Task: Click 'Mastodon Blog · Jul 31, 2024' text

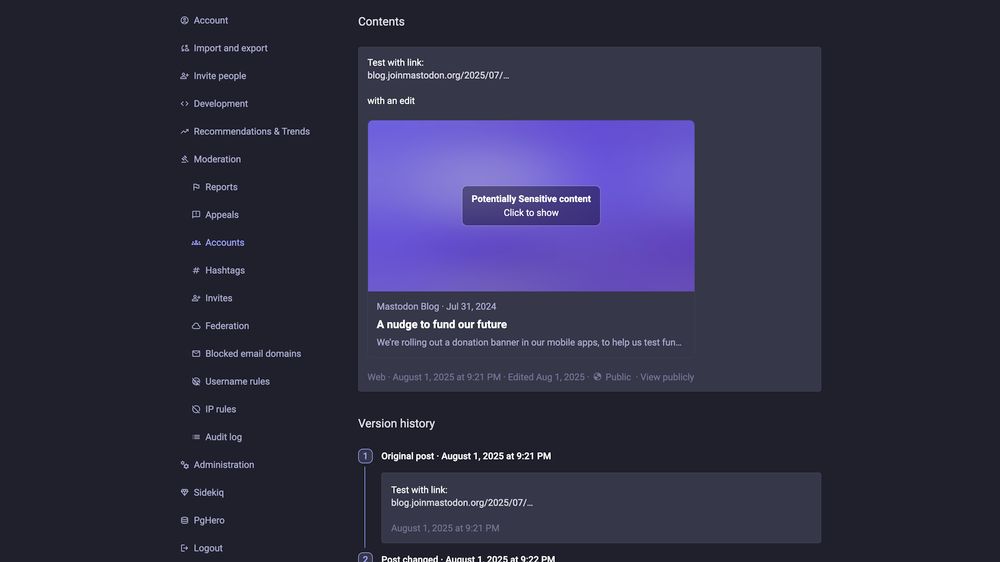Action: click(436, 306)
